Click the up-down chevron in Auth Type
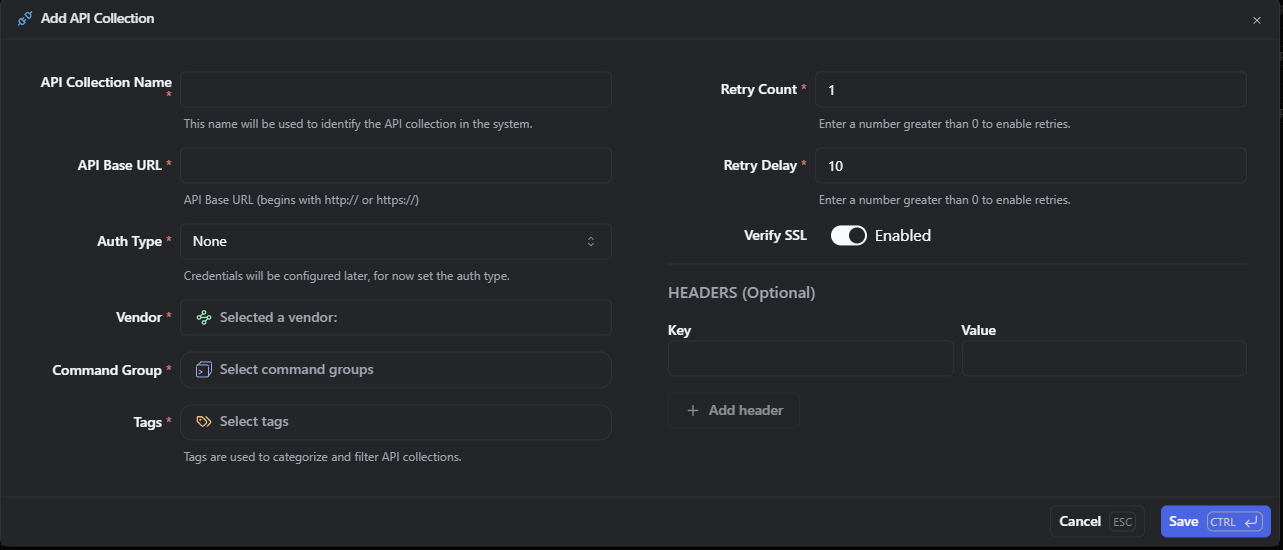 (591, 241)
